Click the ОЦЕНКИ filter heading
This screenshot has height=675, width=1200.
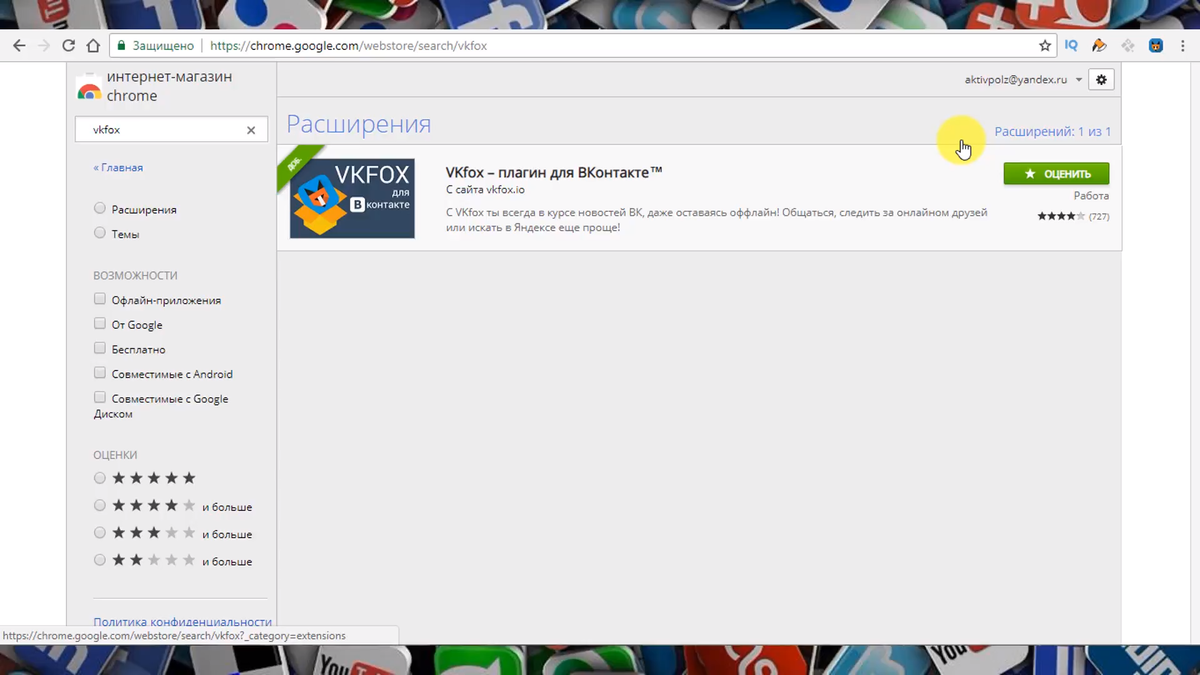115,454
